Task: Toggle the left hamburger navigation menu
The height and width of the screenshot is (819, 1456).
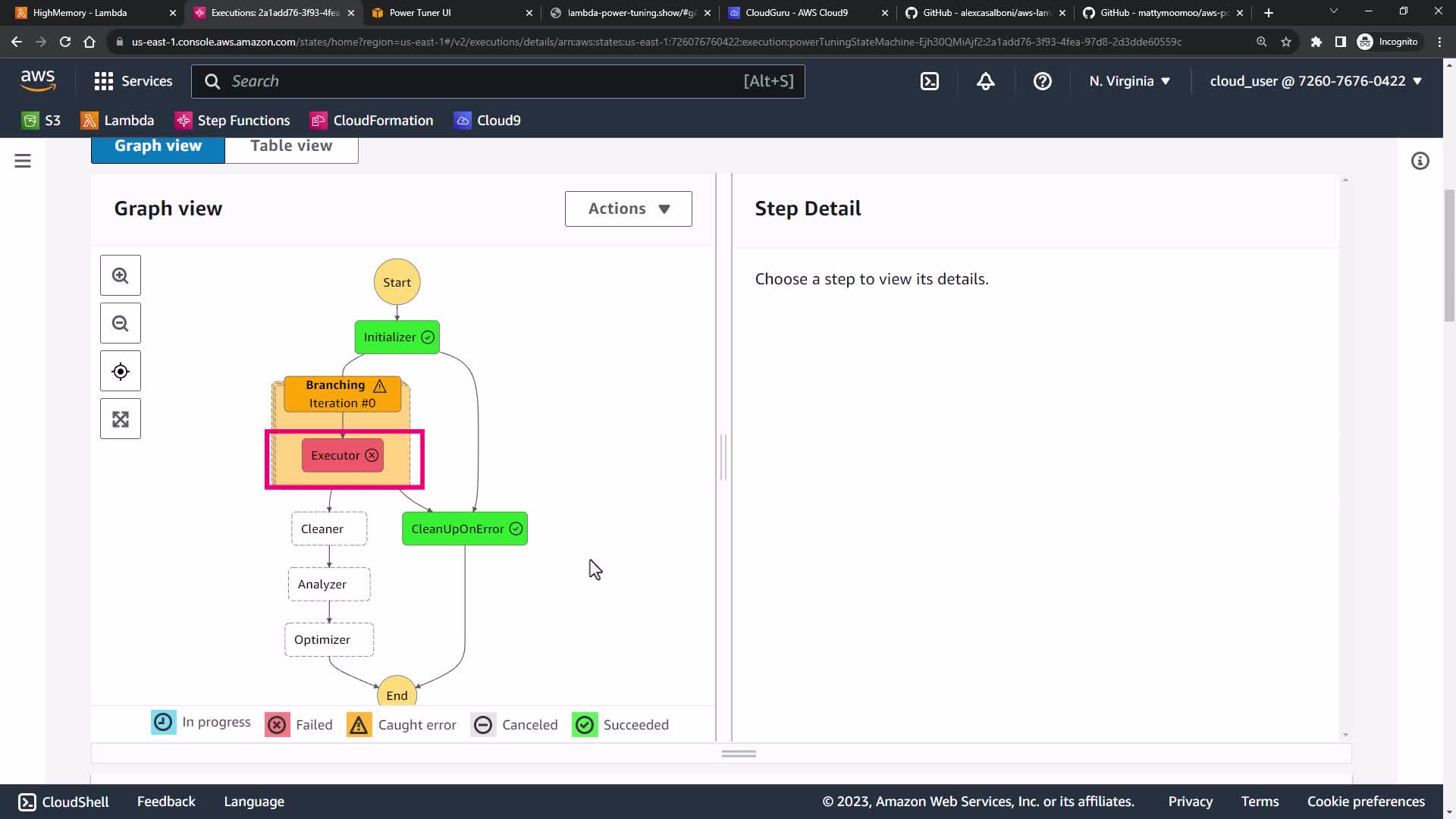Action: 23,161
